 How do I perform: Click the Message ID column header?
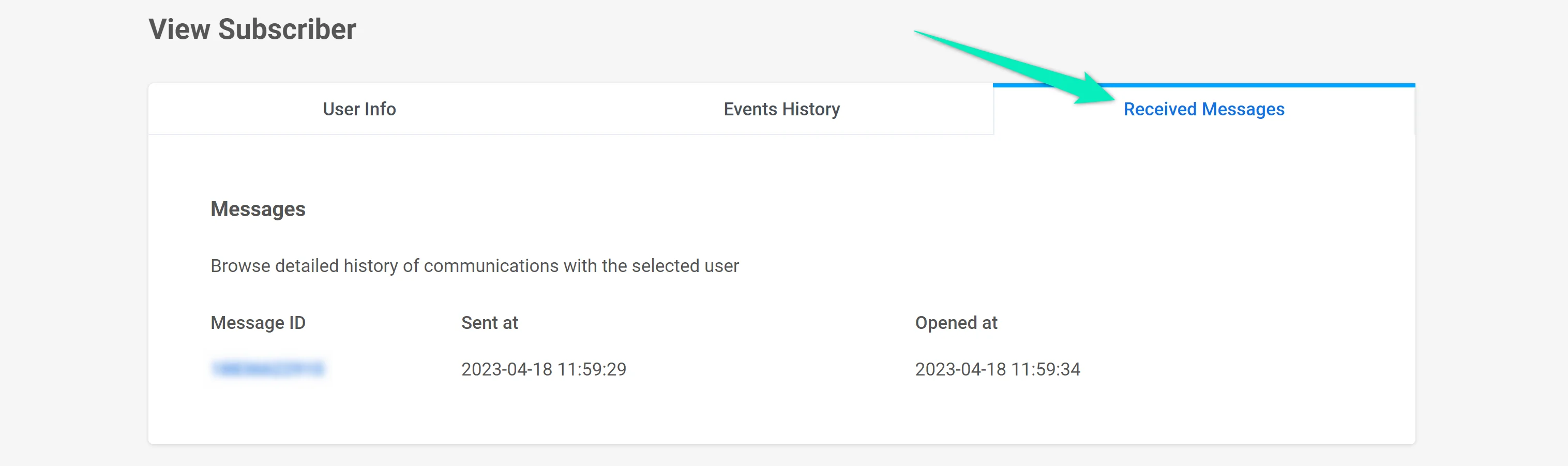tap(258, 322)
